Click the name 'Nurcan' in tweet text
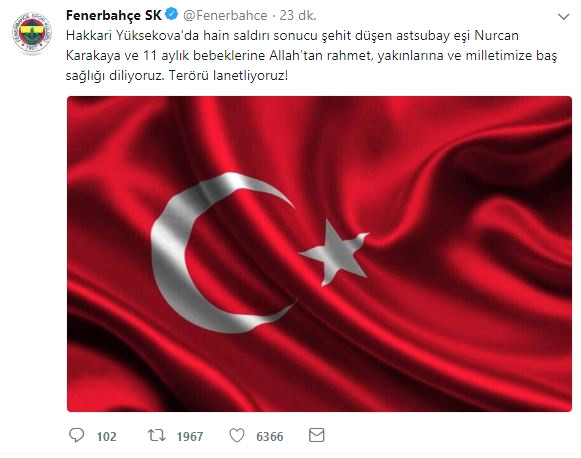 point(497,36)
